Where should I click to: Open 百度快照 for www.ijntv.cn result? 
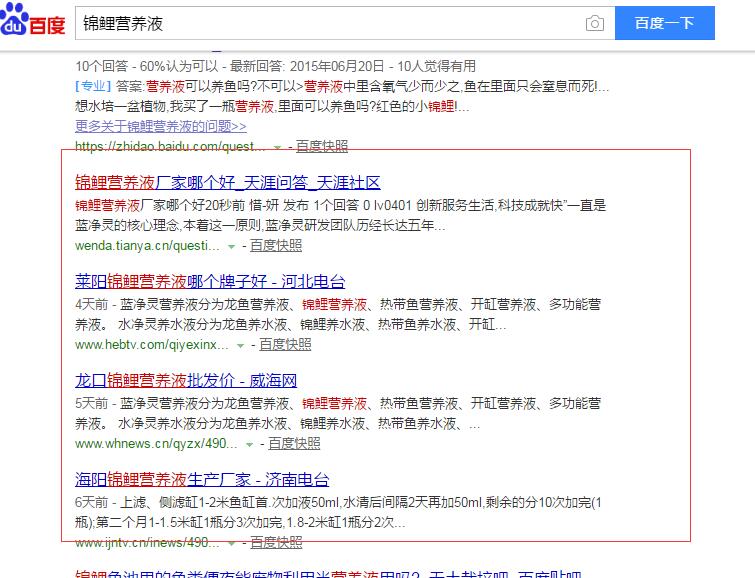tap(276, 542)
